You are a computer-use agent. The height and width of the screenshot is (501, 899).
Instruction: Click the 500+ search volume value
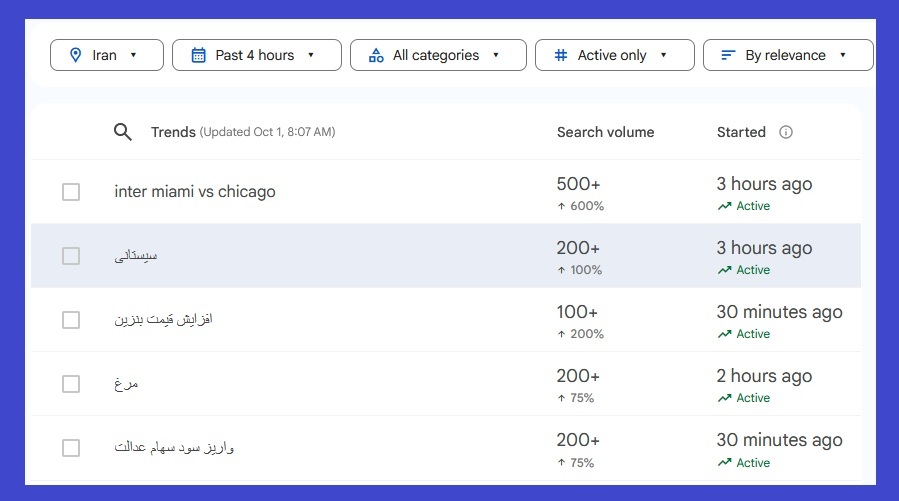pos(578,184)
